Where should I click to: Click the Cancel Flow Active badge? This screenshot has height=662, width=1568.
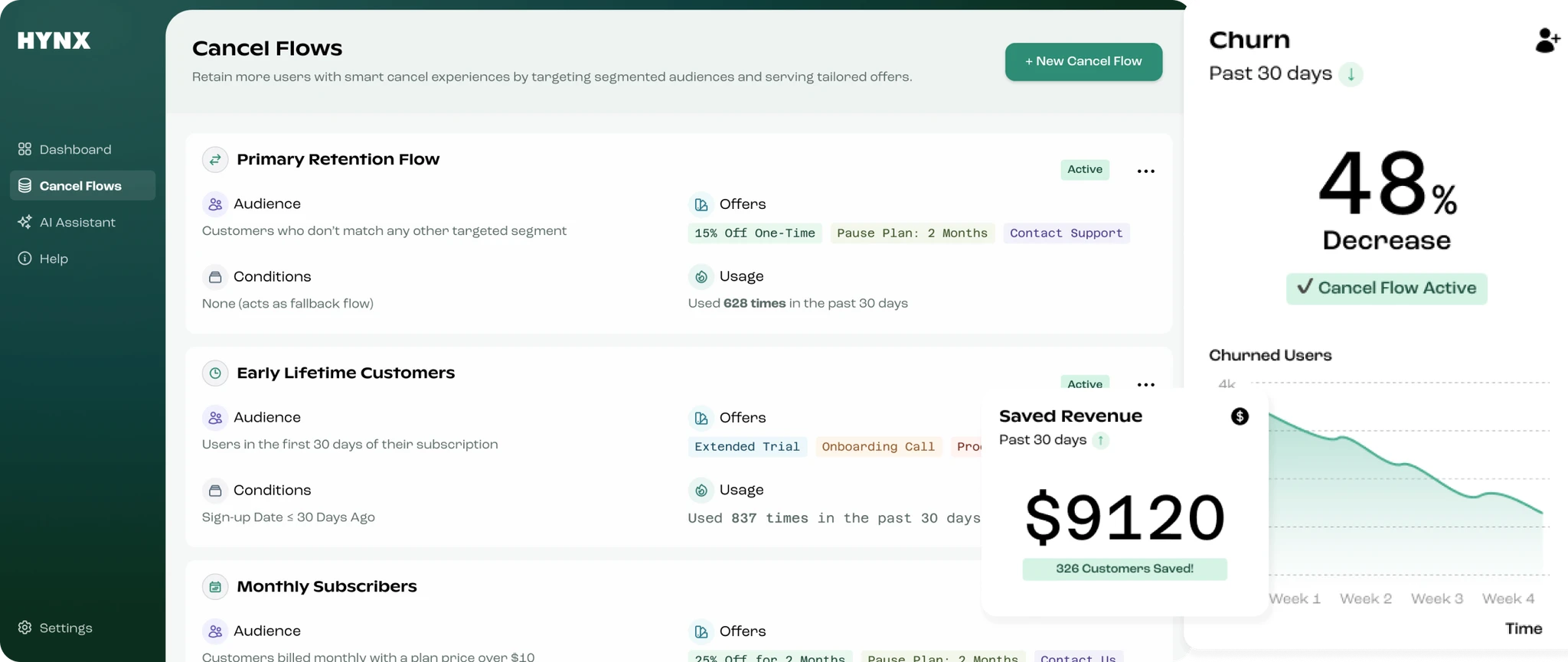(1387, 289)
